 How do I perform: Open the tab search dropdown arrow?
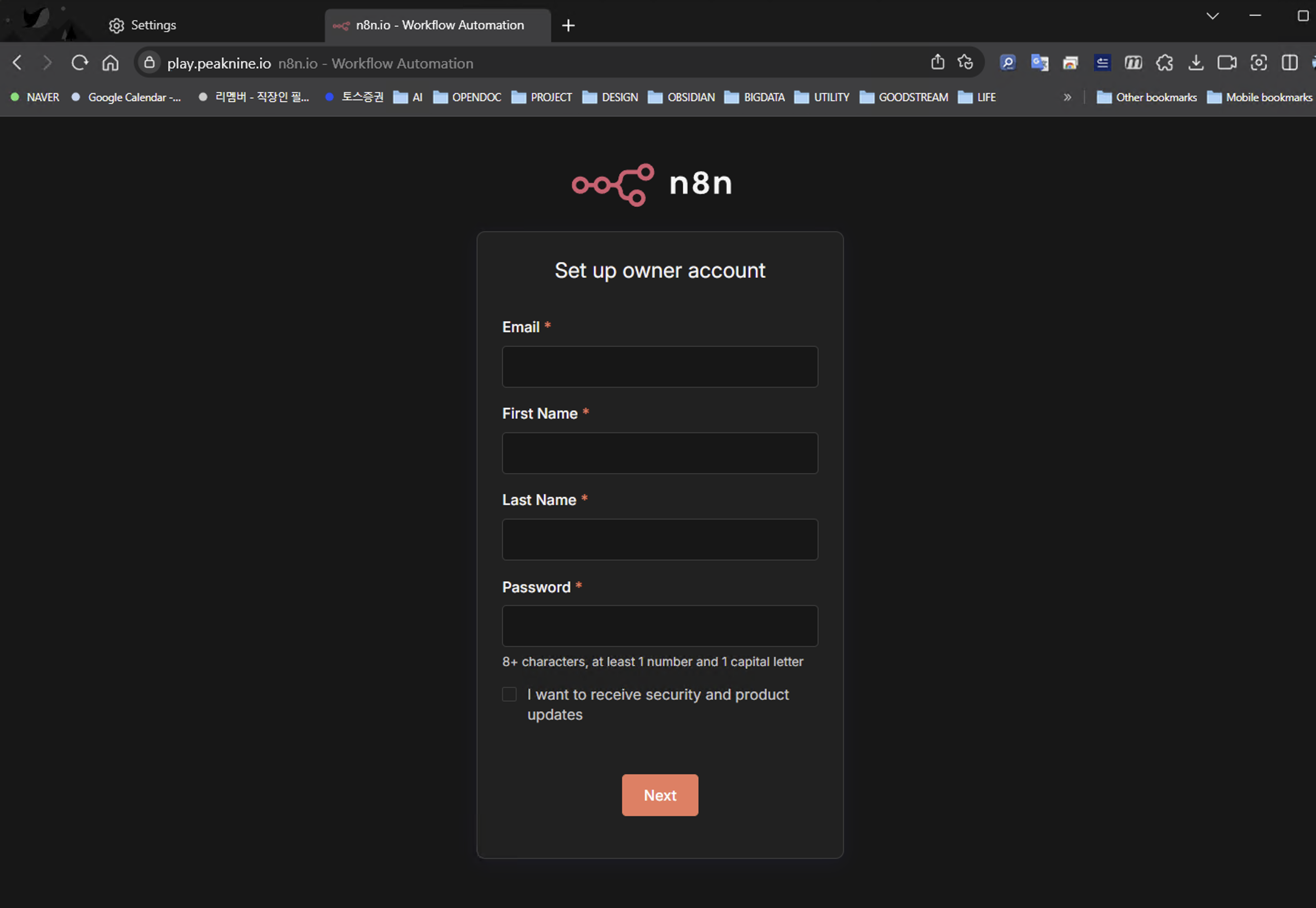[x=1212, y=16]
